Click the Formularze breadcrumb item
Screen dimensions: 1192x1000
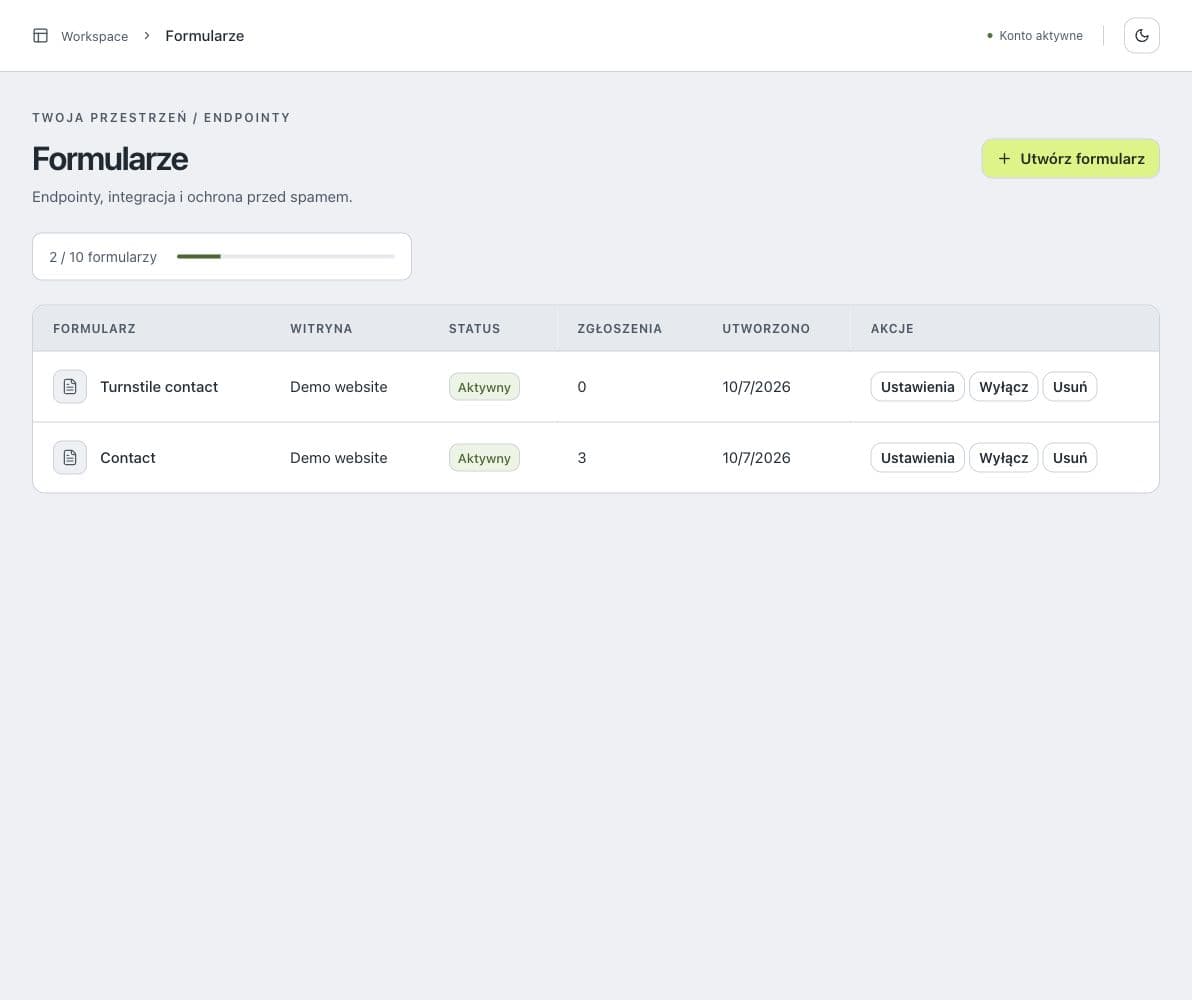click(x=204, y=36)
